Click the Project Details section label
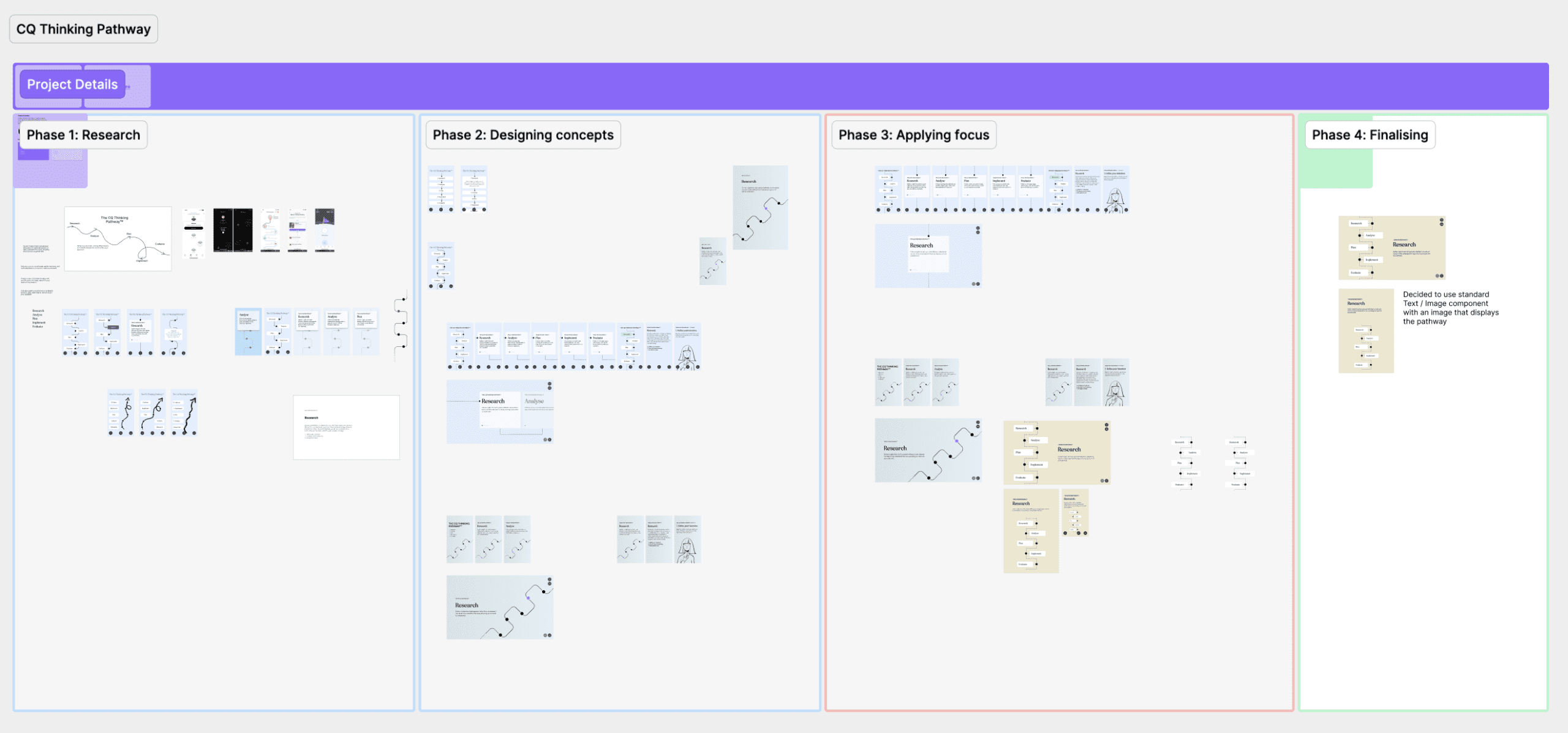This screenshot has height=733, width=1568. pyautogui.click(x=72, y=85)
